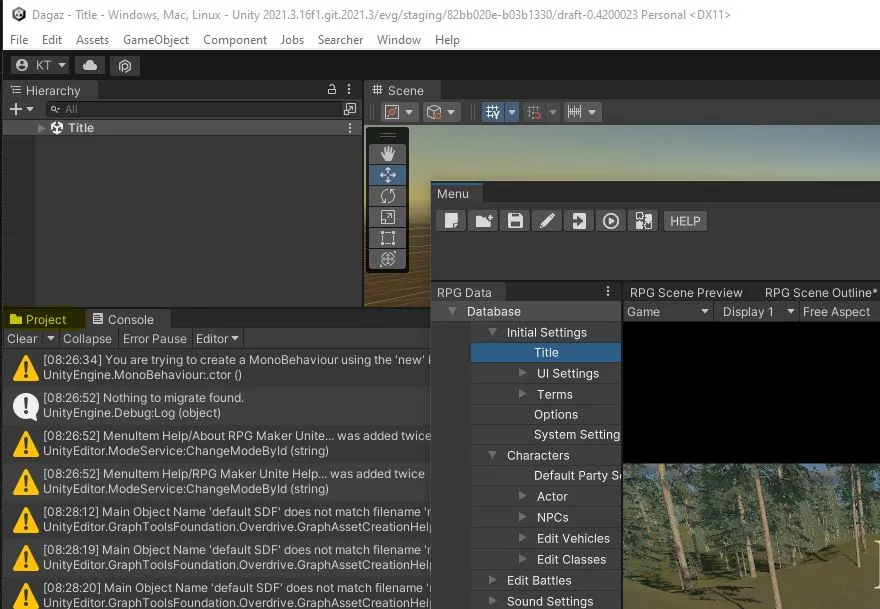880x609 pixels.
Task: Toggle the Hierarchy panel lock
Action: 332,90
